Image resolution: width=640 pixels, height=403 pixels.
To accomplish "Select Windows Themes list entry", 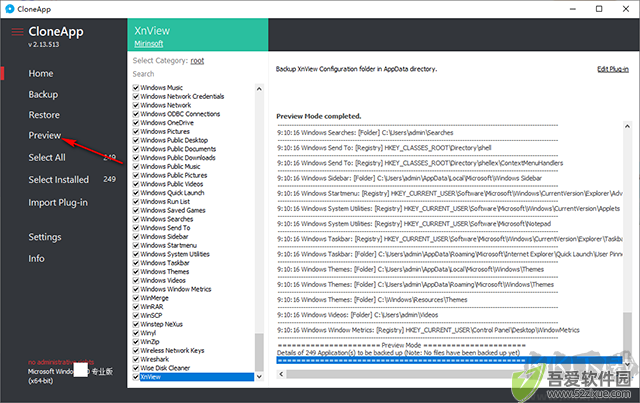I will 164,272.
